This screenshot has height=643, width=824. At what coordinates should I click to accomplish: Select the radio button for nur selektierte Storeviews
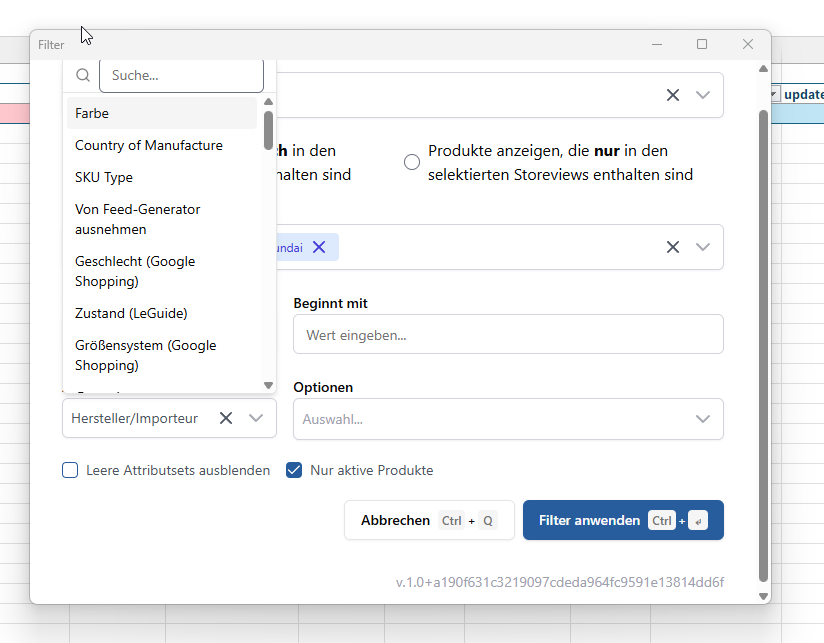411,161
